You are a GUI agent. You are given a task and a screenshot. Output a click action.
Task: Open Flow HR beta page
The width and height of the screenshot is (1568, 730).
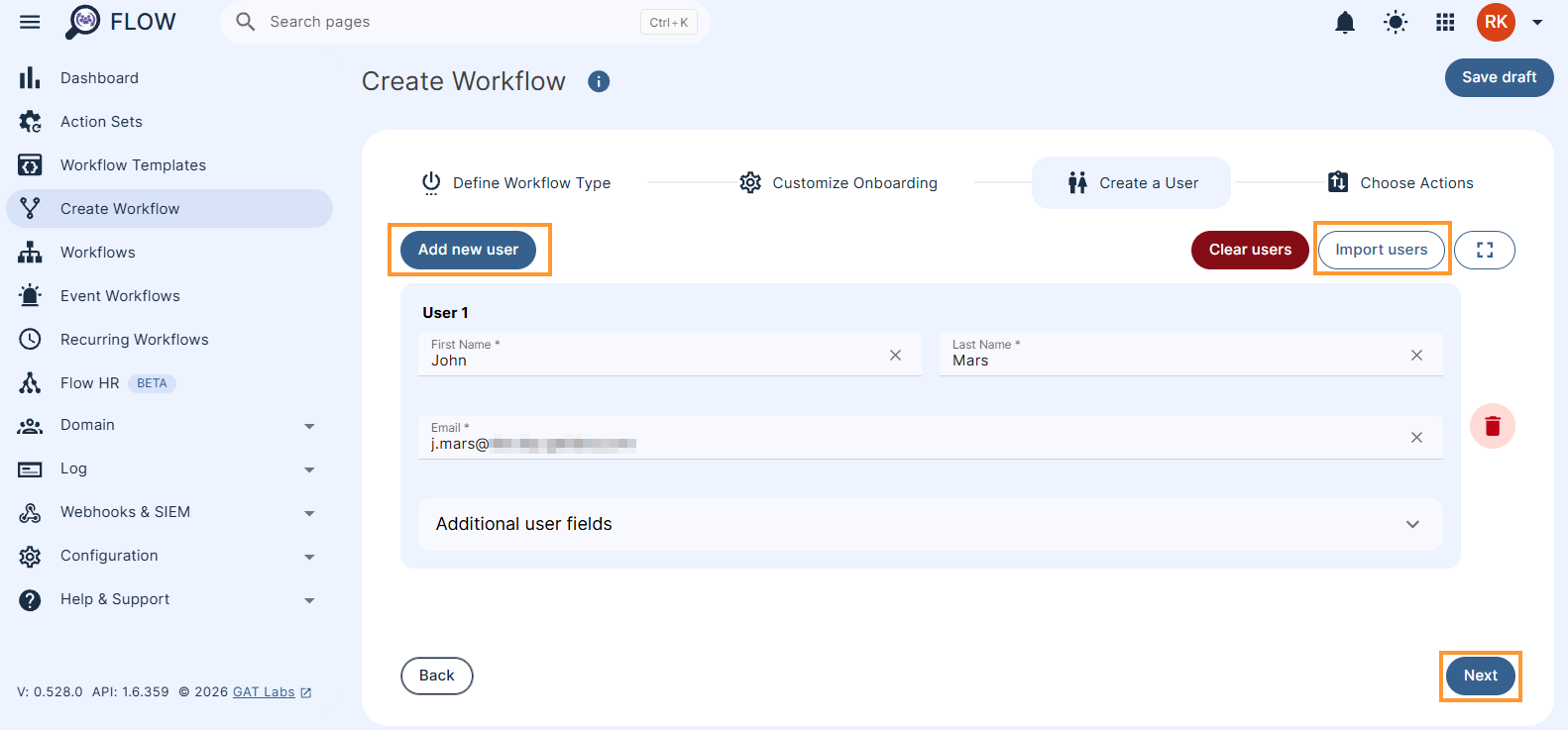pos(169,383)
